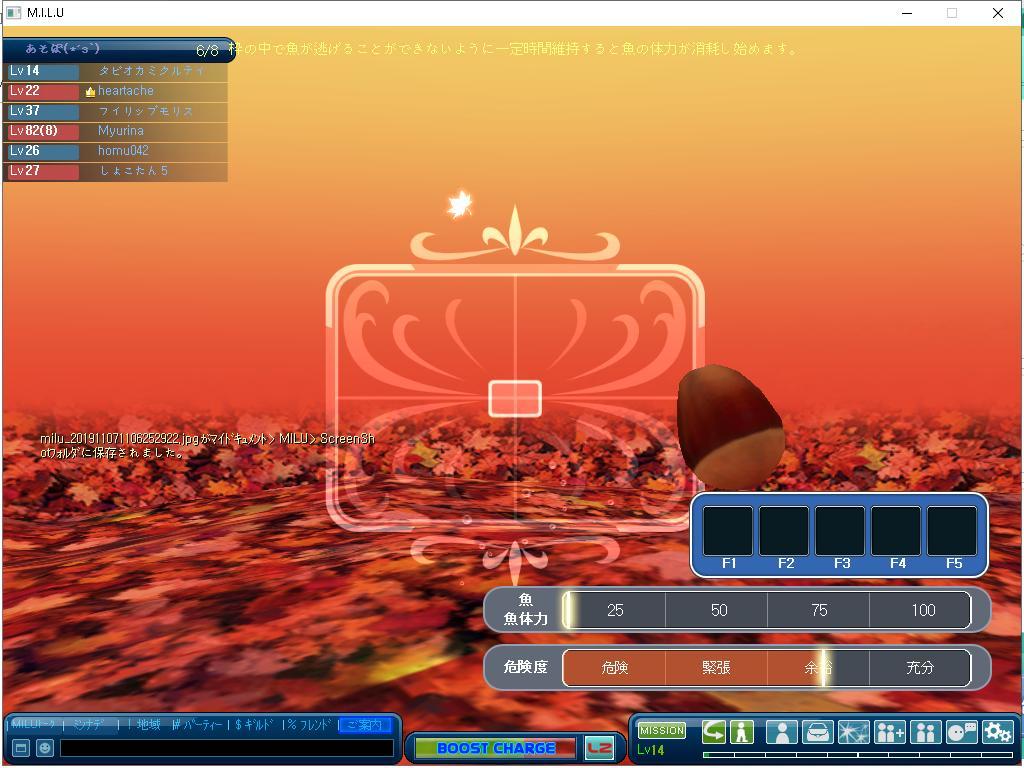The height and width of the screenshot is (768, 1024).
Task: Click the screenshot saved message text
Action: click(x=207, y=445)
